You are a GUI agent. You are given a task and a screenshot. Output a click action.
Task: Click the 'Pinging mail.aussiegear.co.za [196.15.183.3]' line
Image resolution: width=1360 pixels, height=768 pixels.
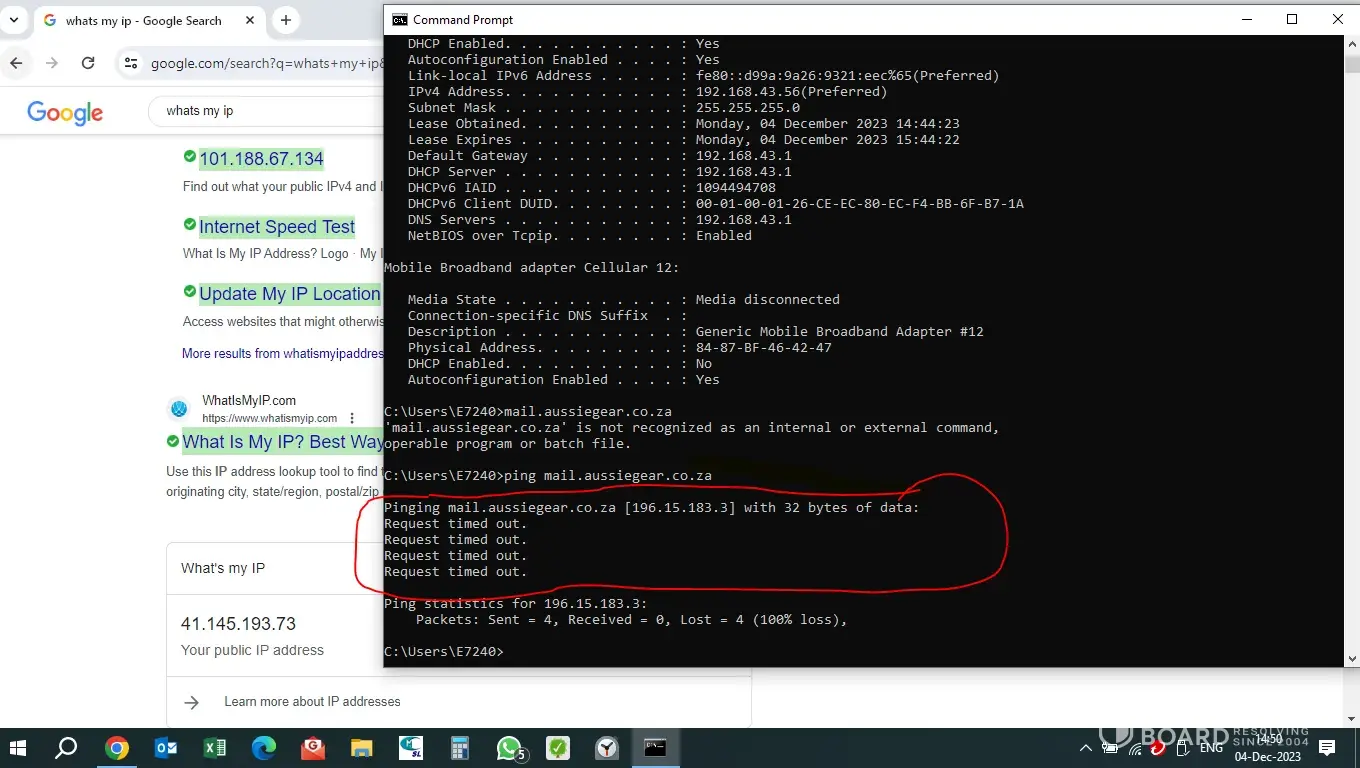point(652,508)
